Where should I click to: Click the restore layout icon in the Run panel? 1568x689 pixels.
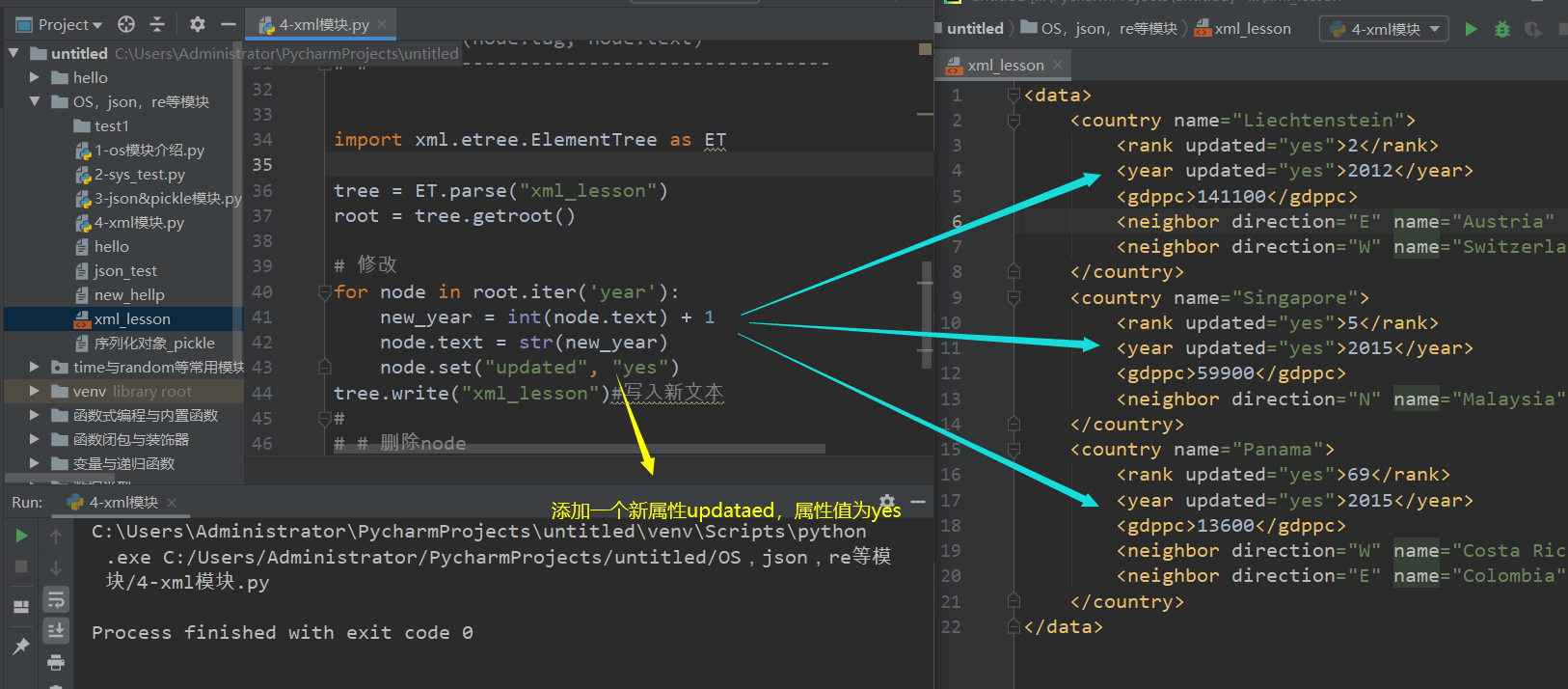pyautogui.click(x=21, y=607)
